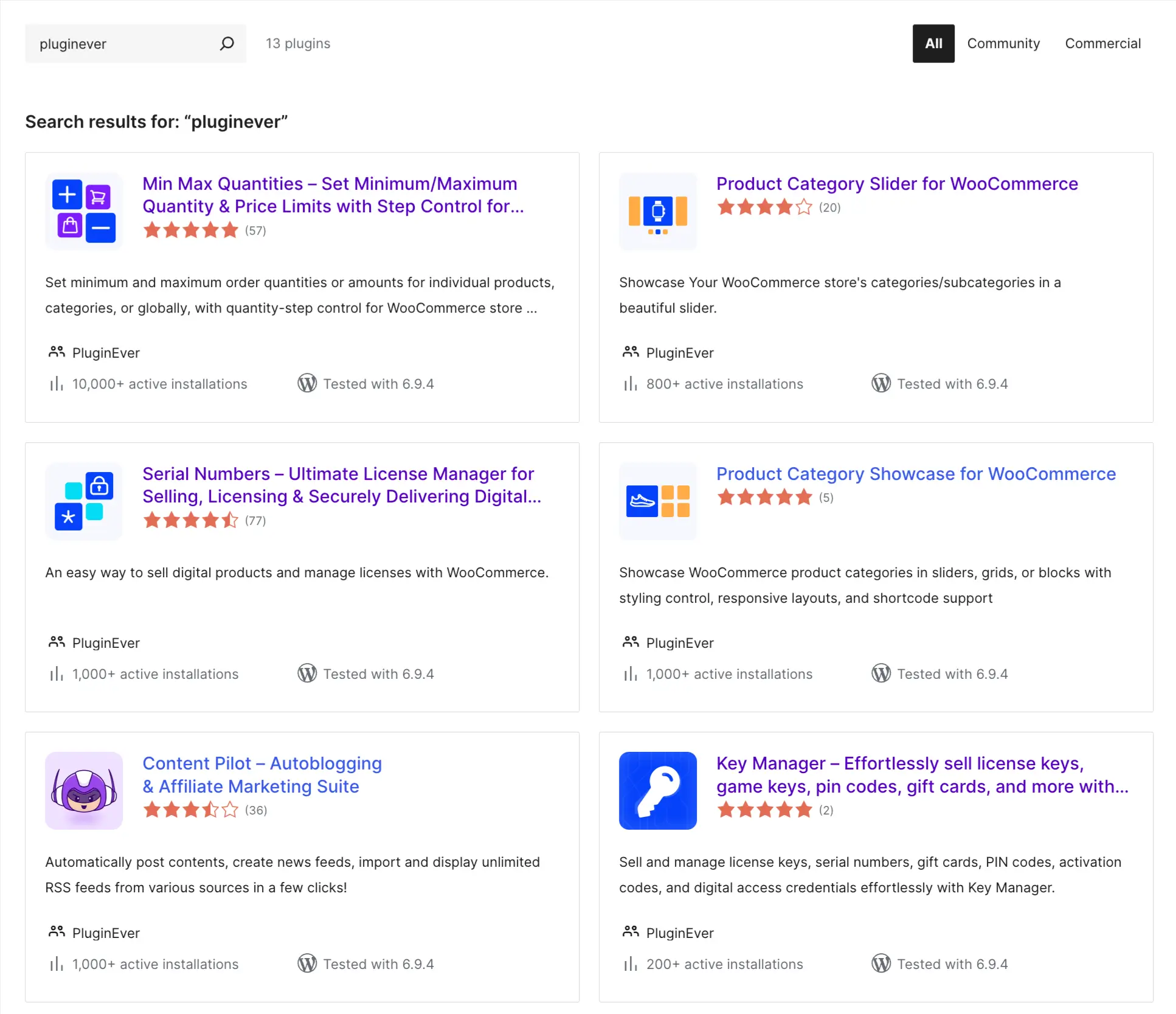Switch to Commercial filter tab
1176x1014 pixels.
(1102, 44)
